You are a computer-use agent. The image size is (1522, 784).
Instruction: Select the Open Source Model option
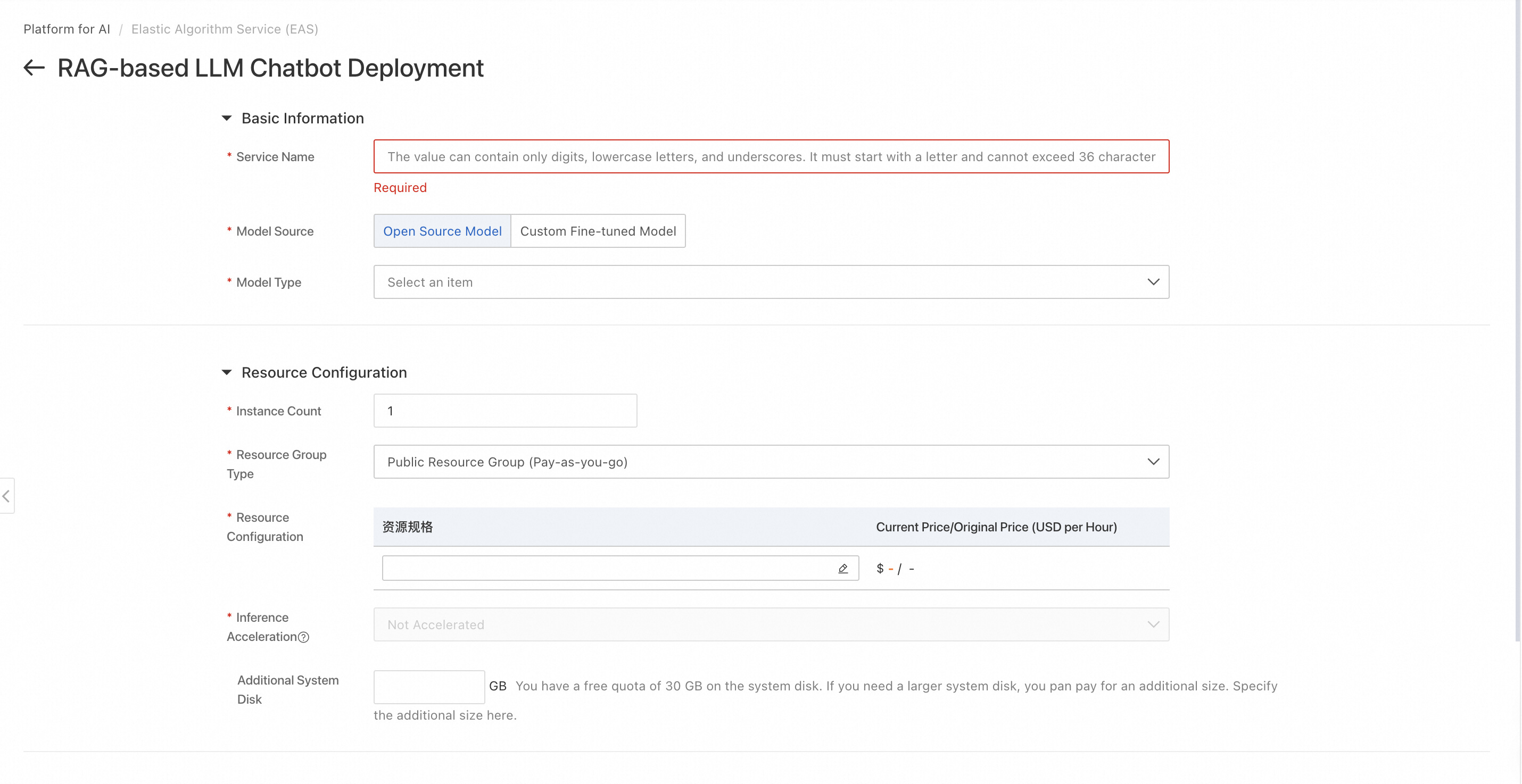coord(442,231)
